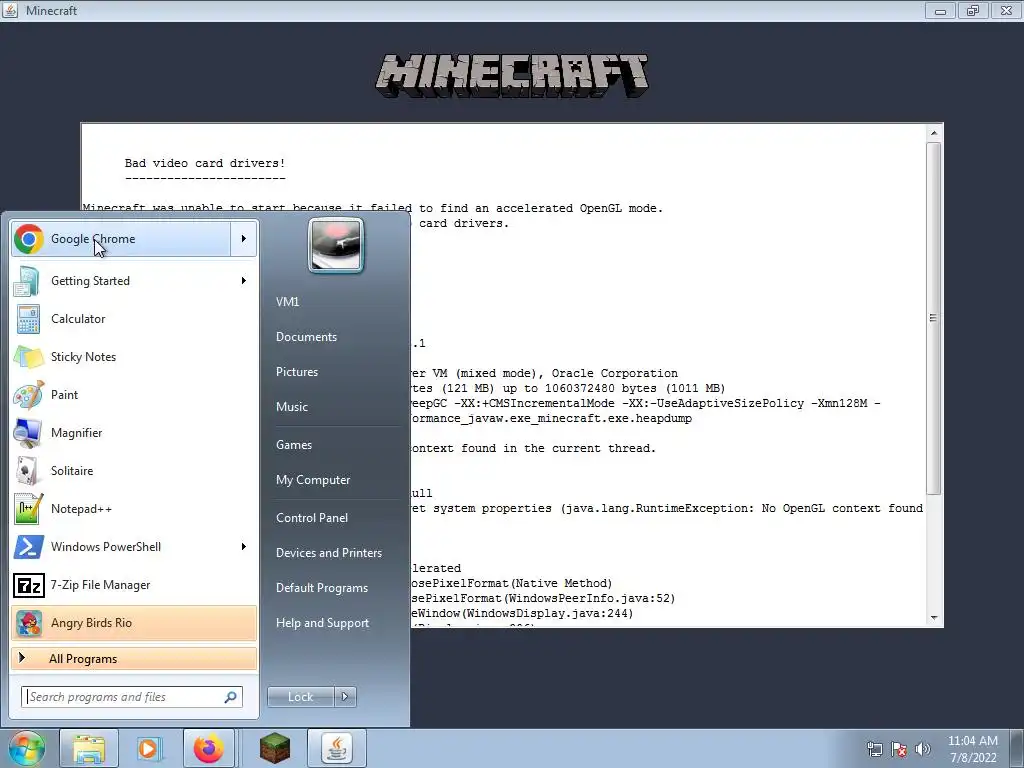Click the user account picture in the Start menu
Image resolution: width=1024 pixels, height=768 pixels.
click(x=336, y=245)
